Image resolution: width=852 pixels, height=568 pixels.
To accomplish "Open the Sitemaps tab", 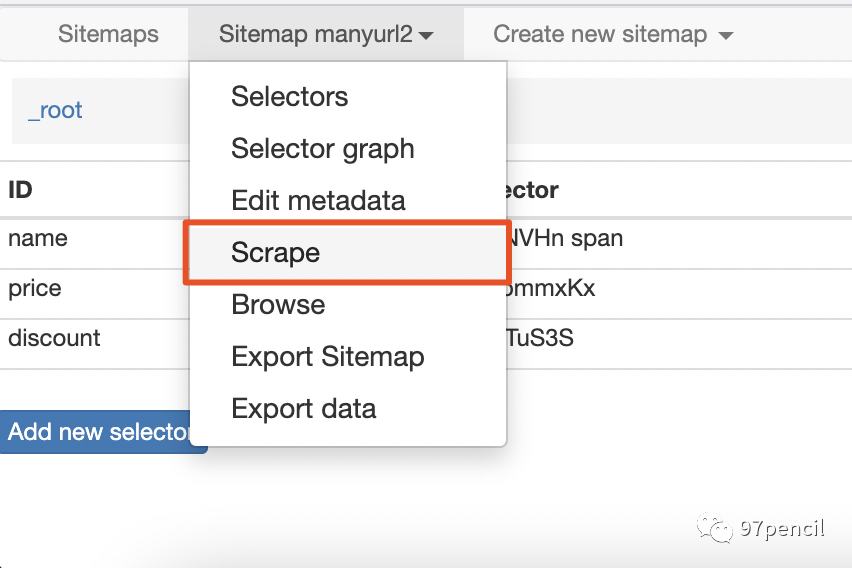I will 108,34.
